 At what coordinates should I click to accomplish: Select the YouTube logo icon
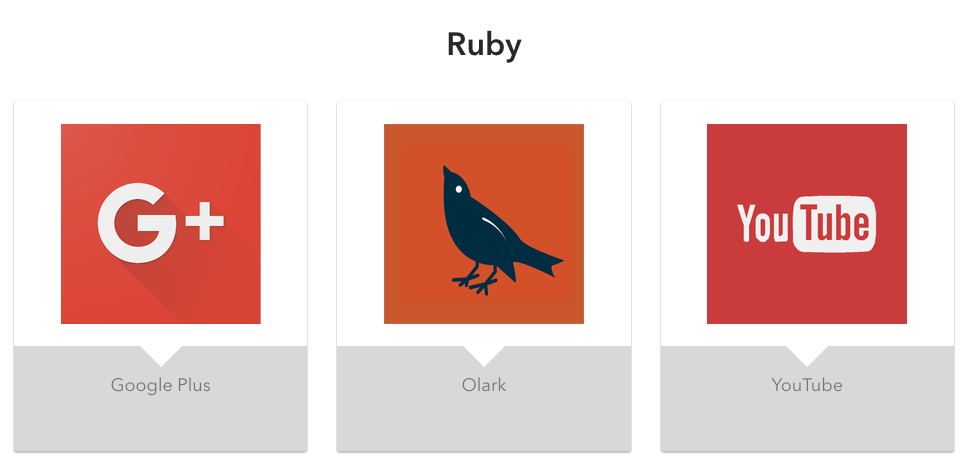click(x=807, y=224)
